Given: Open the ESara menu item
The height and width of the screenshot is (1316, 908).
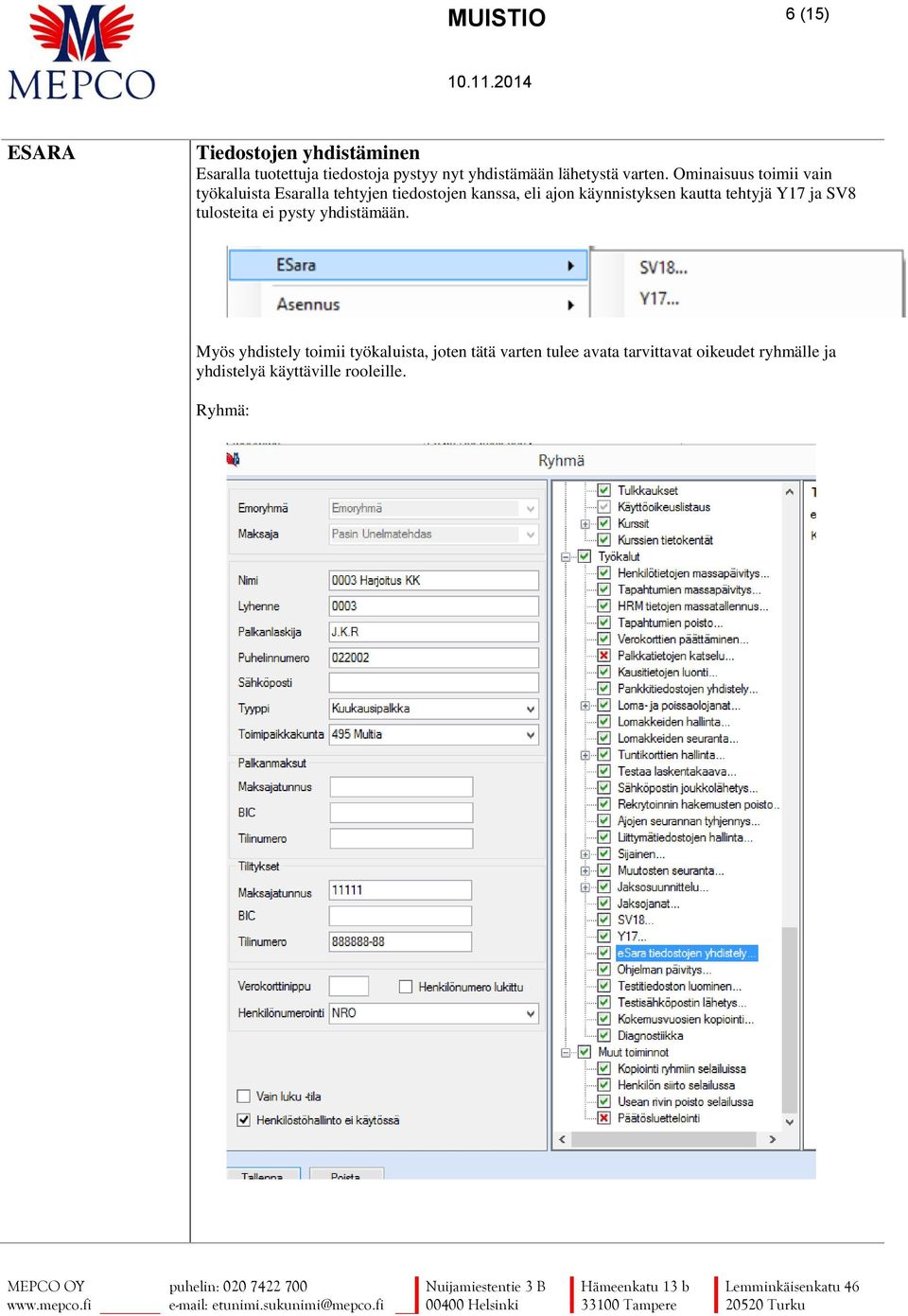Looking at the screenshot, I should (409, 265).
